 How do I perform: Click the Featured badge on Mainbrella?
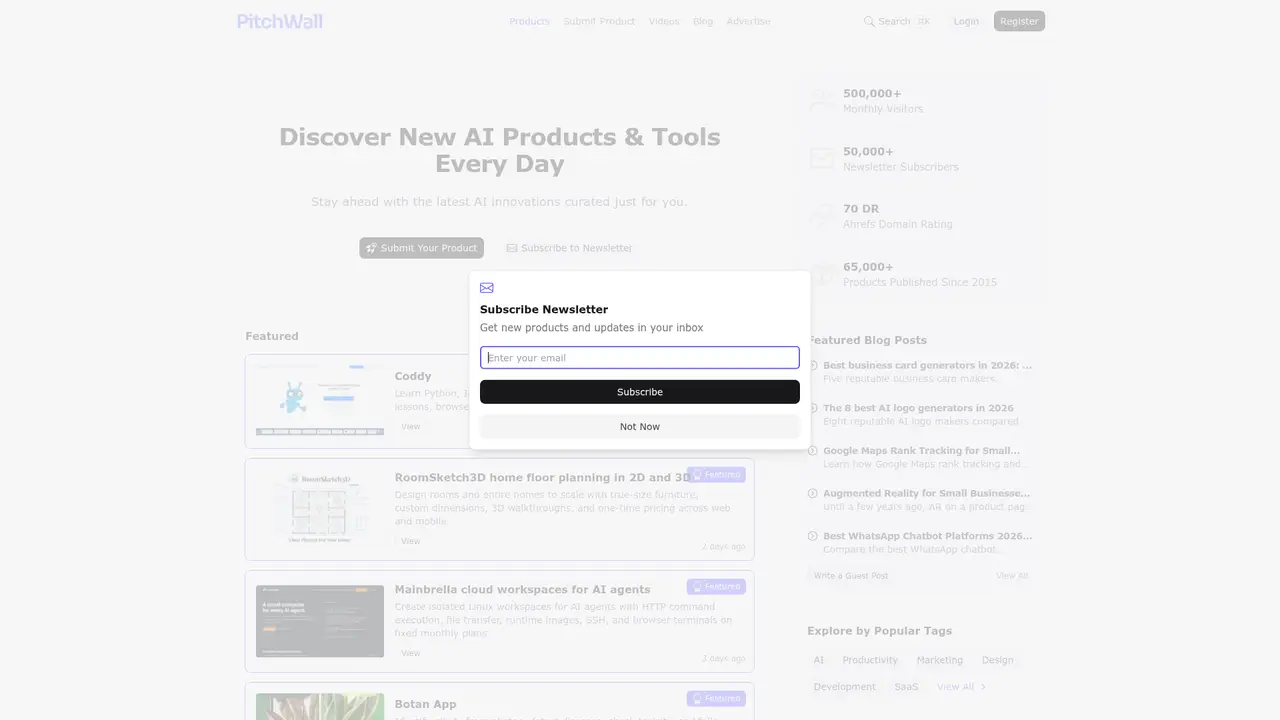(716, 587)
